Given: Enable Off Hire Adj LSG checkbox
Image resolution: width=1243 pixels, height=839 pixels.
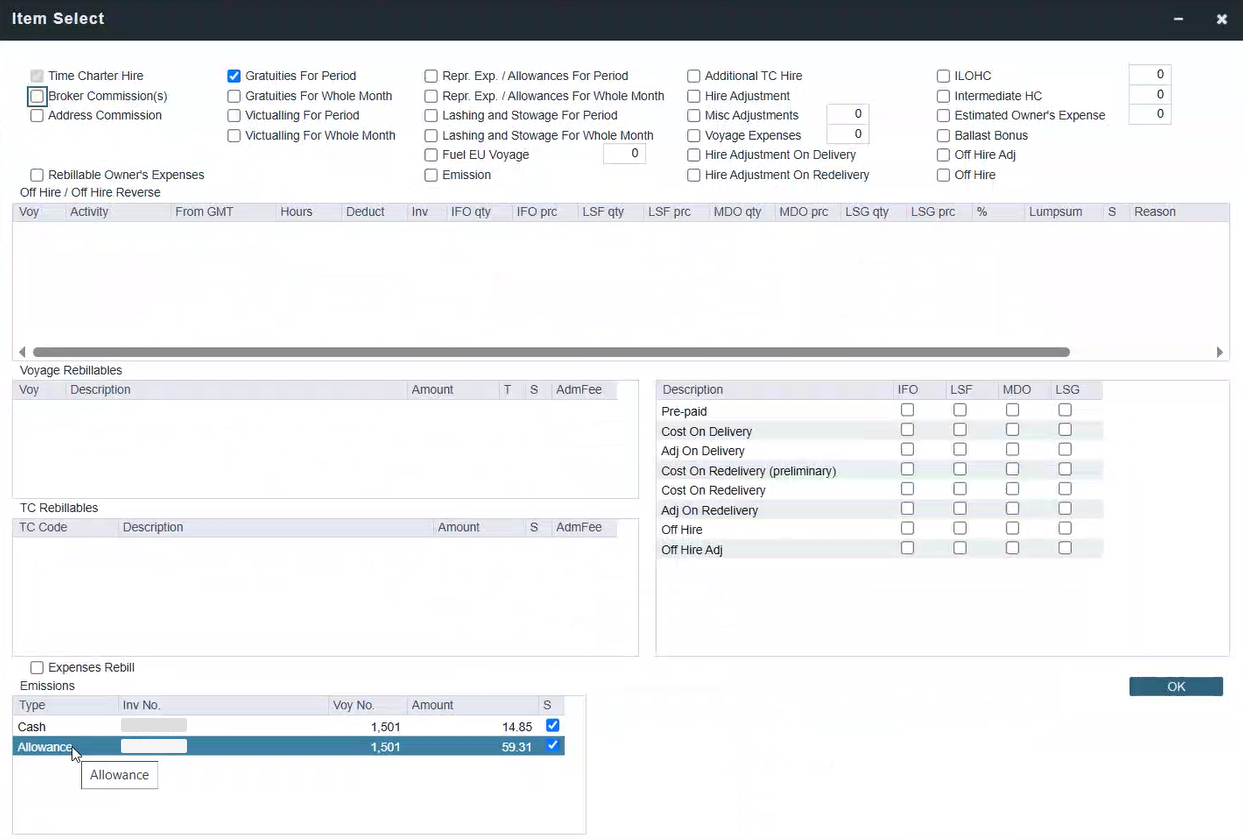Looking at the screenshot, I should coord(1065,548).
